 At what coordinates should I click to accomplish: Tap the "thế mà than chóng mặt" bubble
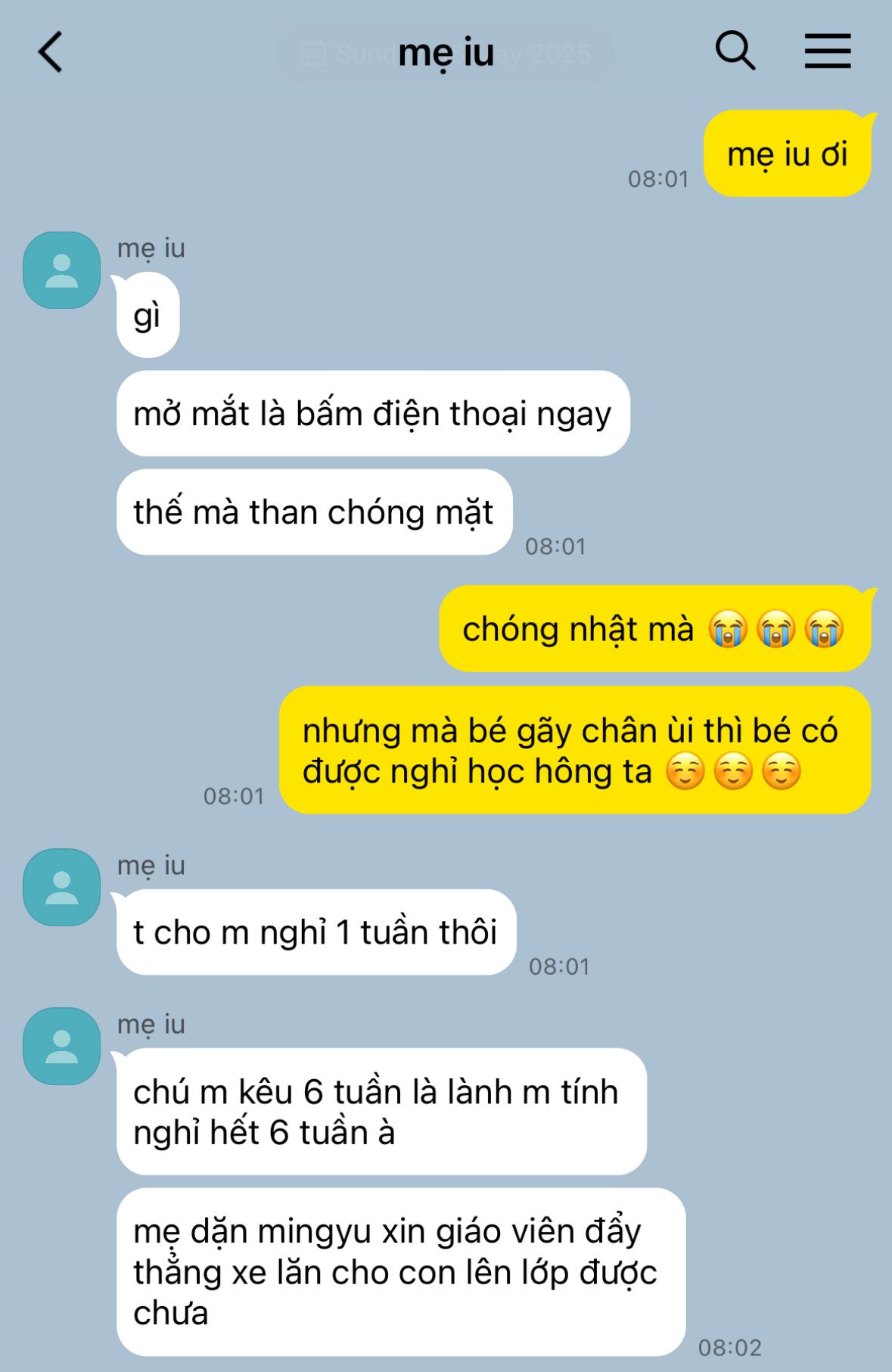314,512
